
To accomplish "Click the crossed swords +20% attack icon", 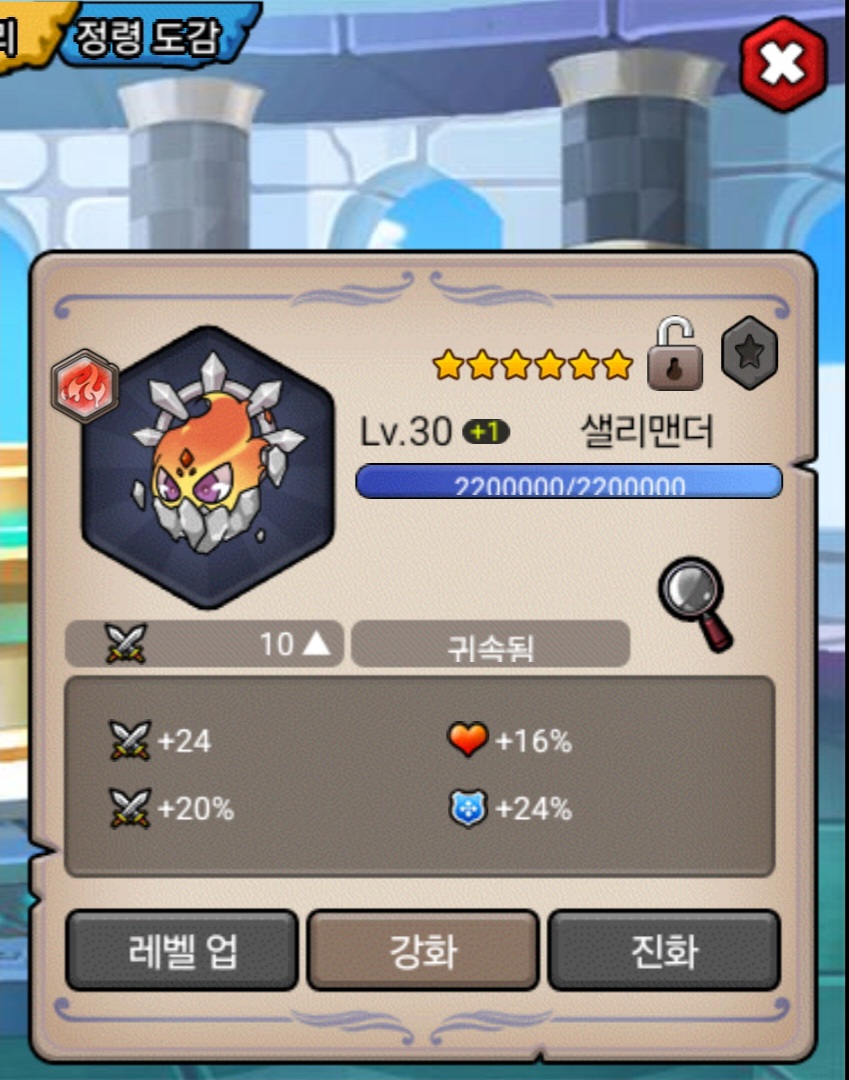I will [x=129, y=807].
